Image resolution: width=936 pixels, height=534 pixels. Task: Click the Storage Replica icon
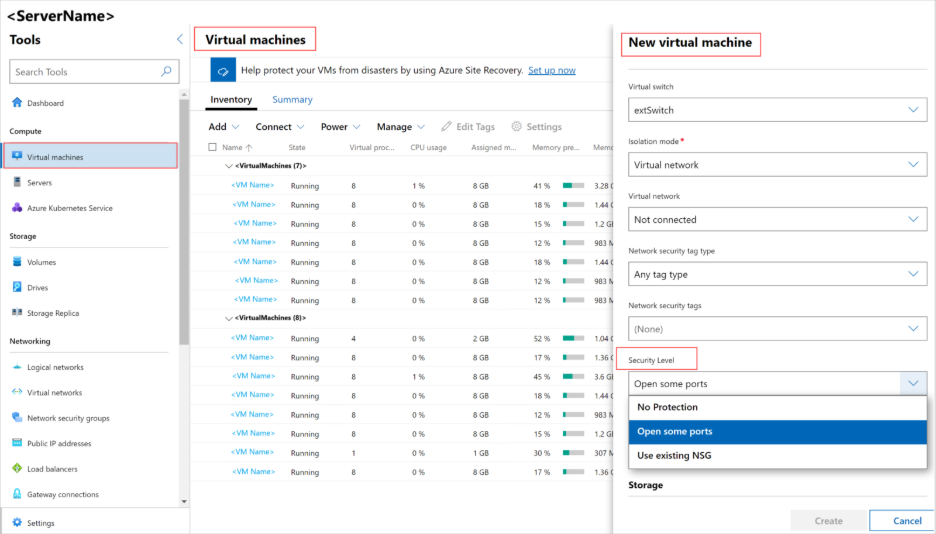pos(17,312)
